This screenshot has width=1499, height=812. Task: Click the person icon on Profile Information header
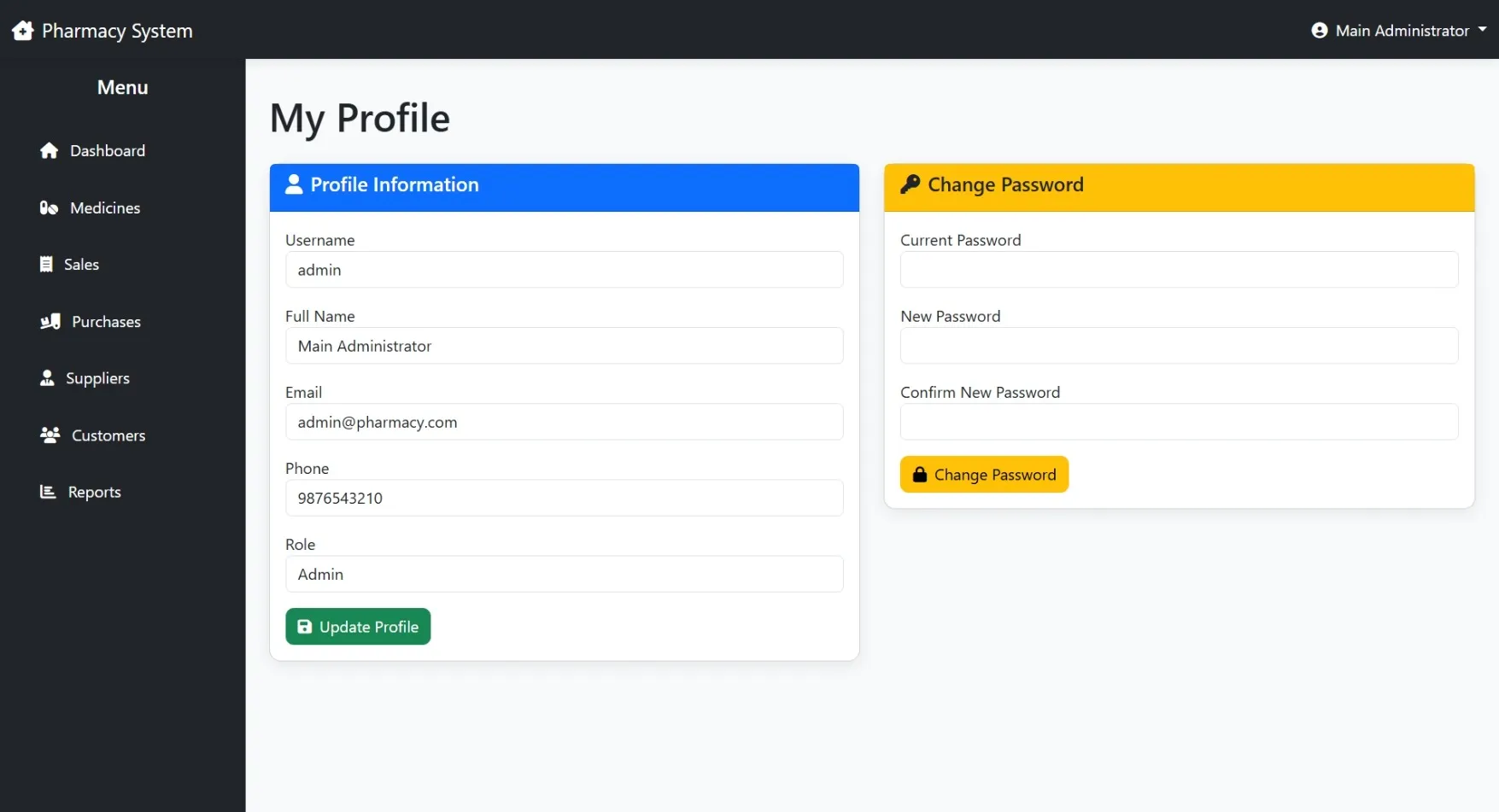pos(294,184)
